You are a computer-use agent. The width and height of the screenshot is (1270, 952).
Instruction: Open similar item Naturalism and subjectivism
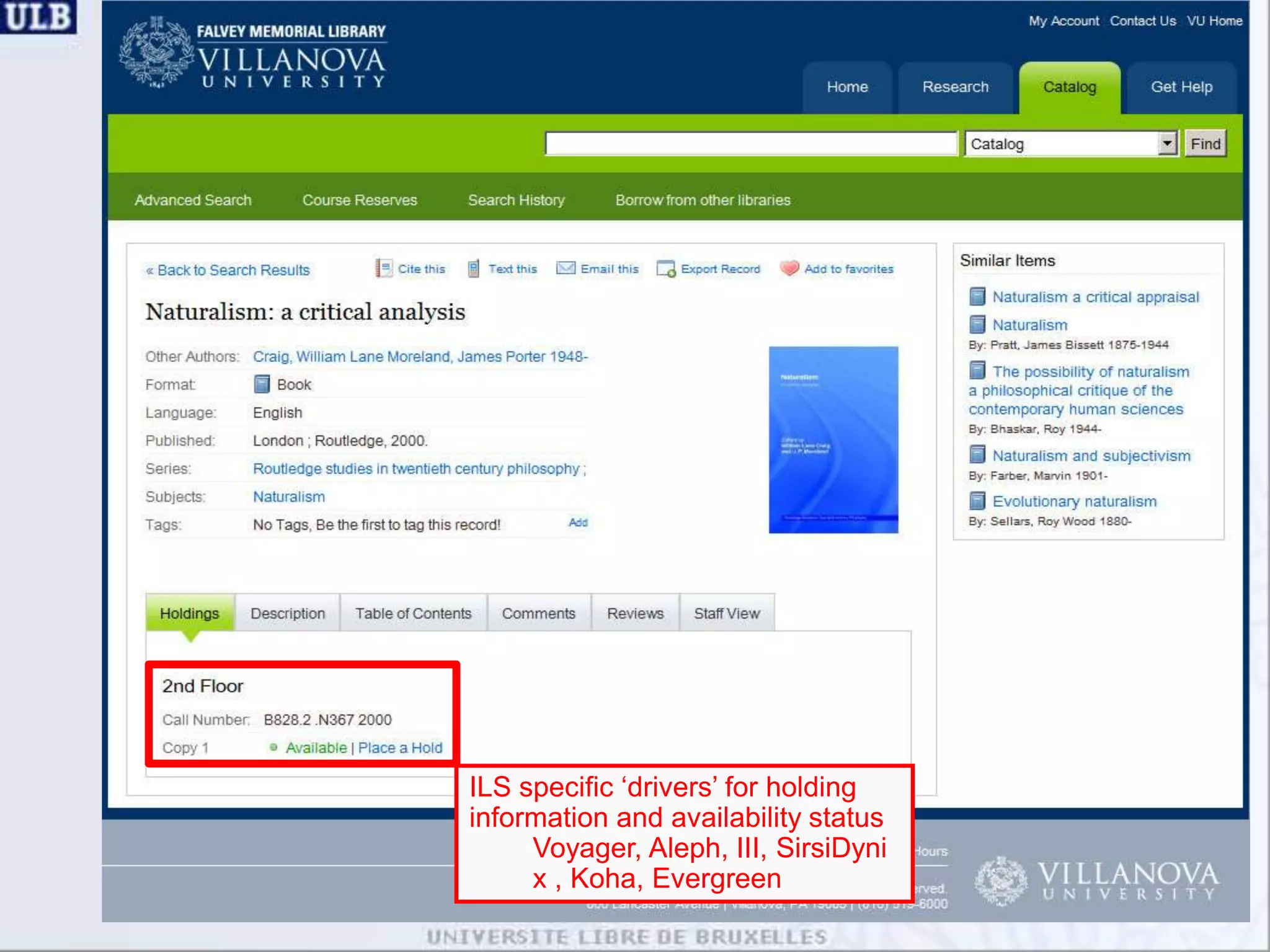pos(1091,456)
